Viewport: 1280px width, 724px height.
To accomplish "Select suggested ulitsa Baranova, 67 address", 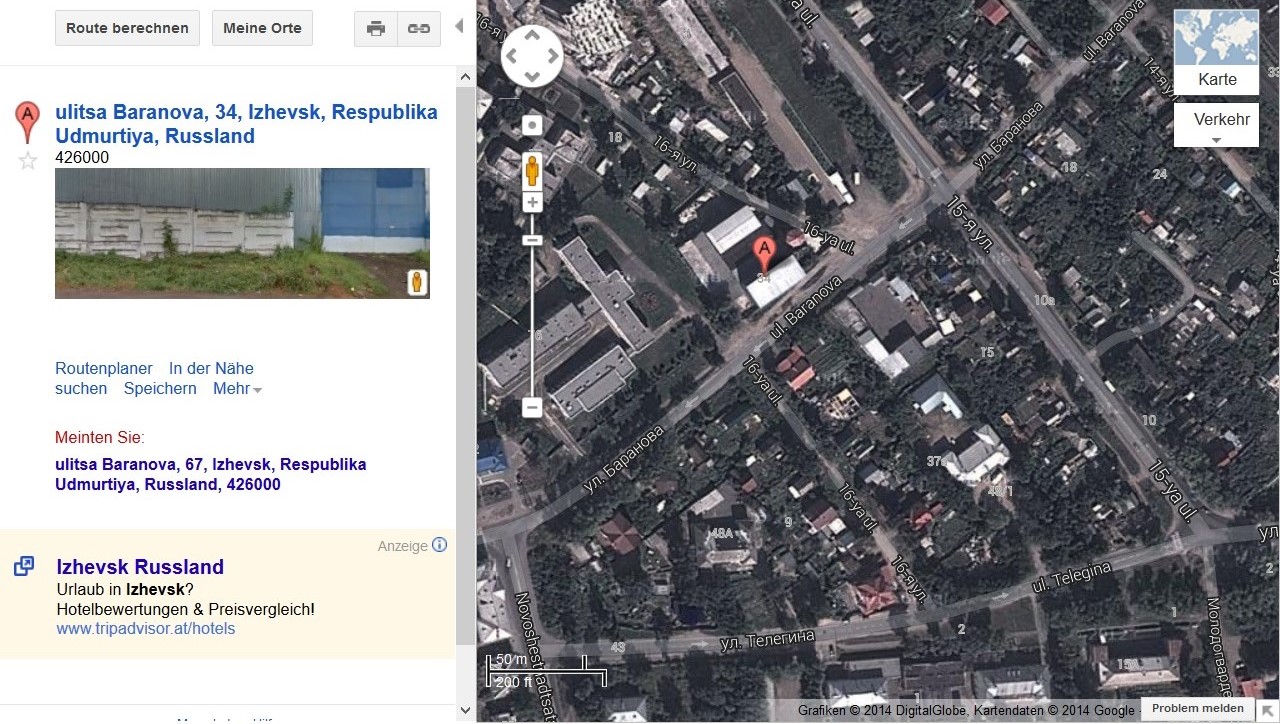I will click(x=211, y=474).
